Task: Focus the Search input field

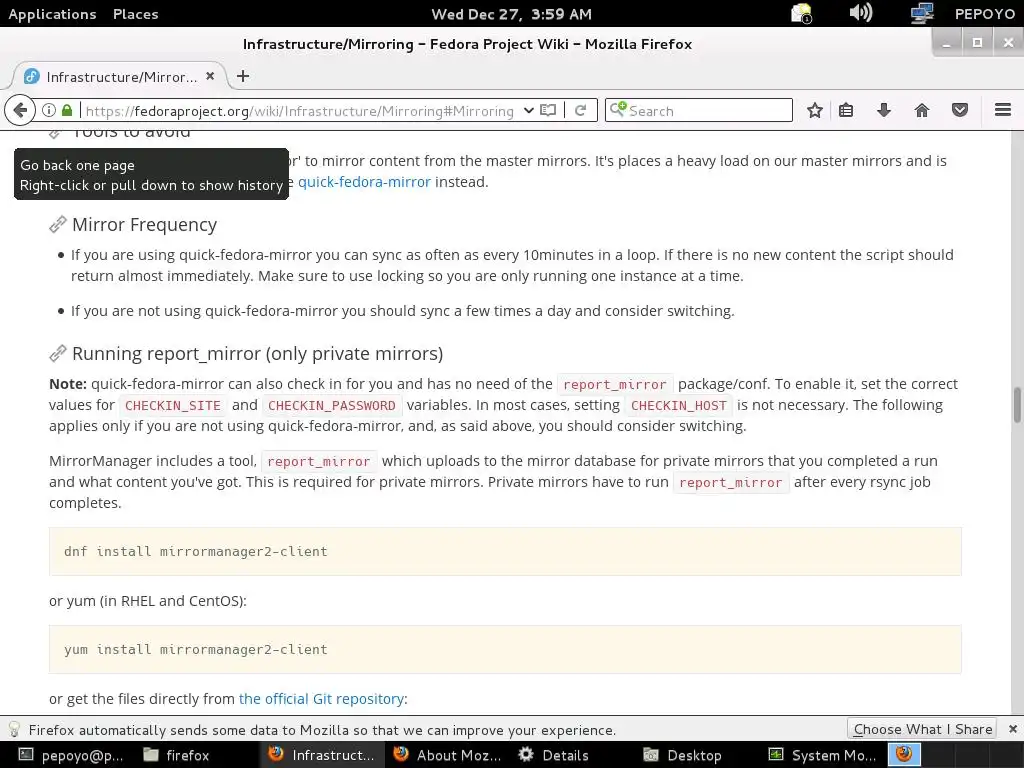Action: tap(699, 110)
